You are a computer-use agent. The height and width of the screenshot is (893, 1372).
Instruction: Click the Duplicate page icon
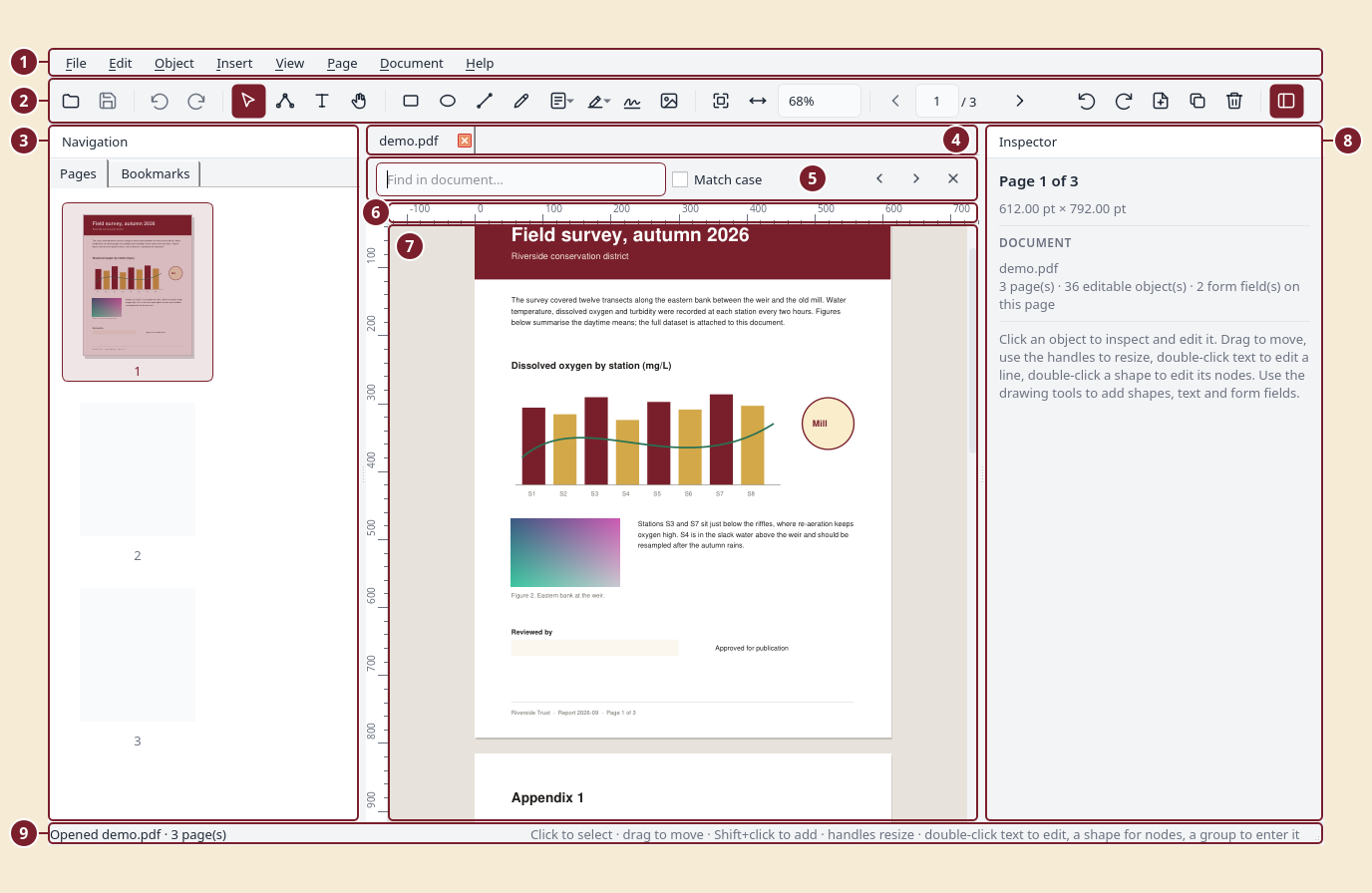[1198, 101]
